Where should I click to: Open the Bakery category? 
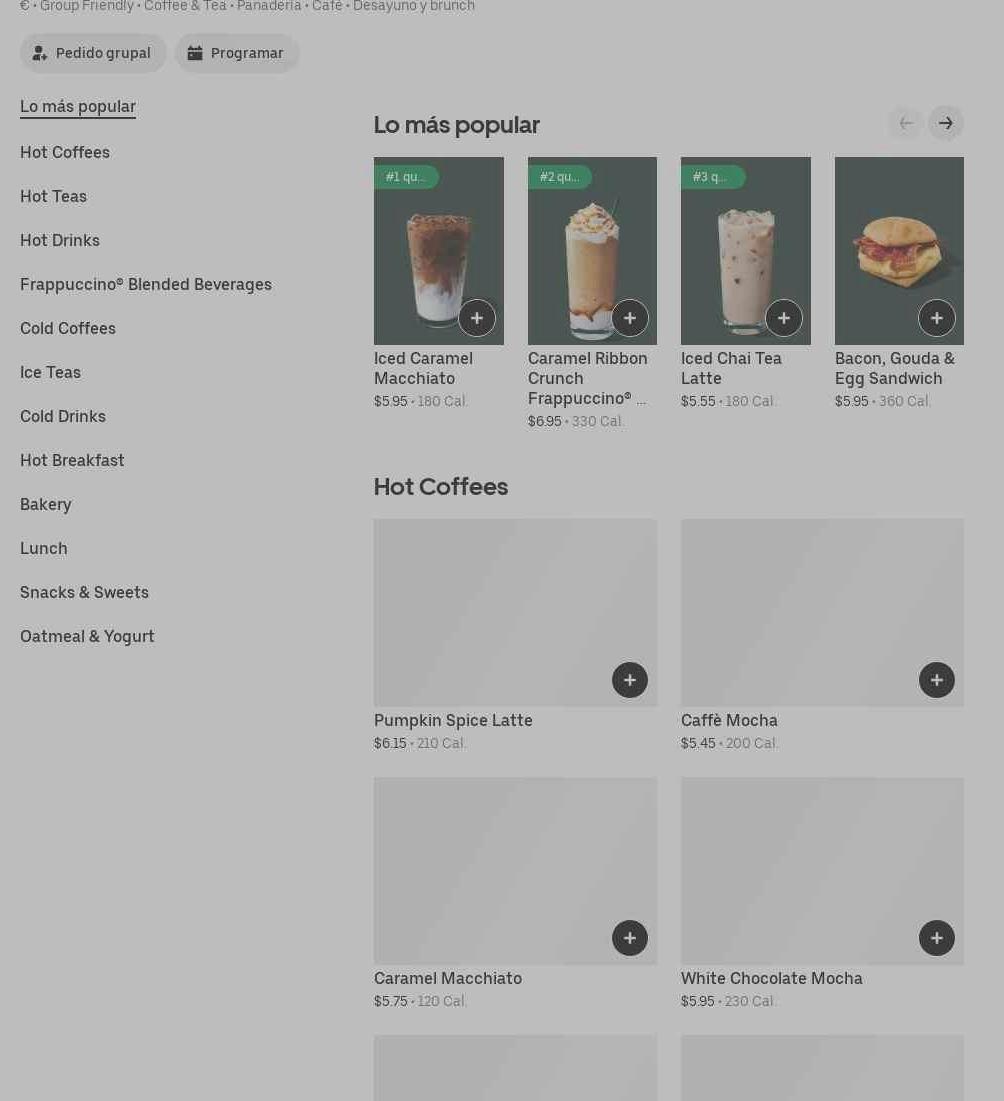point(46,505)
